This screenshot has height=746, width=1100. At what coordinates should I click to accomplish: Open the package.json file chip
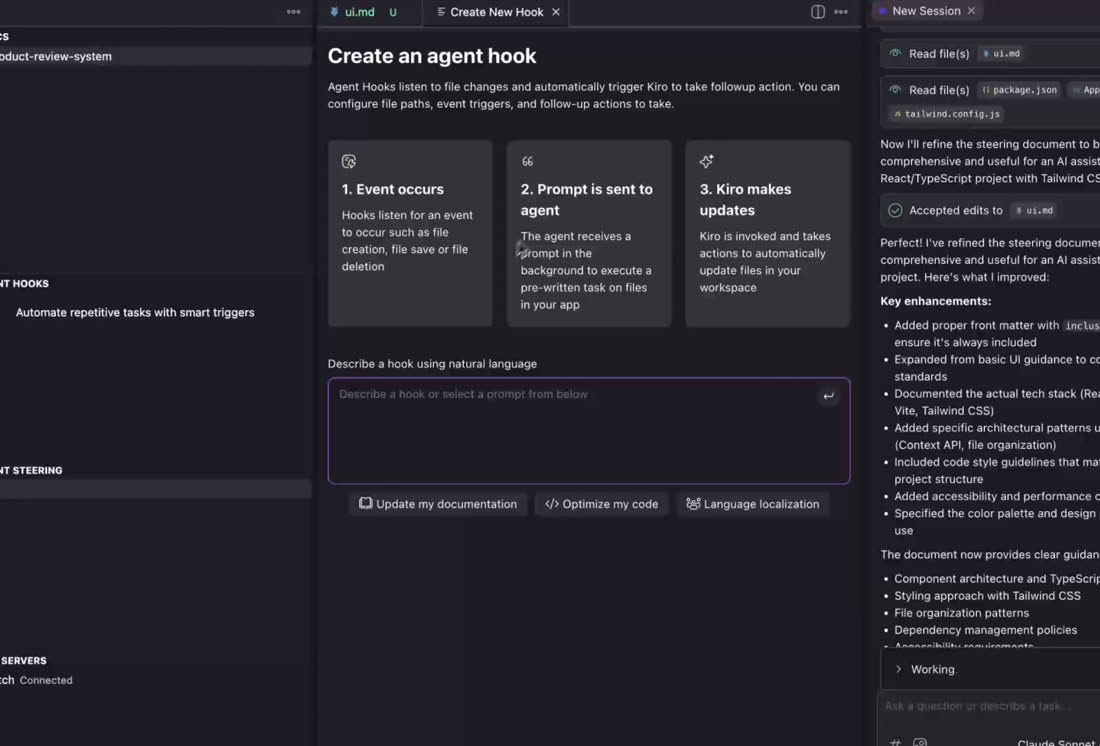click(x=1019, y=90)
